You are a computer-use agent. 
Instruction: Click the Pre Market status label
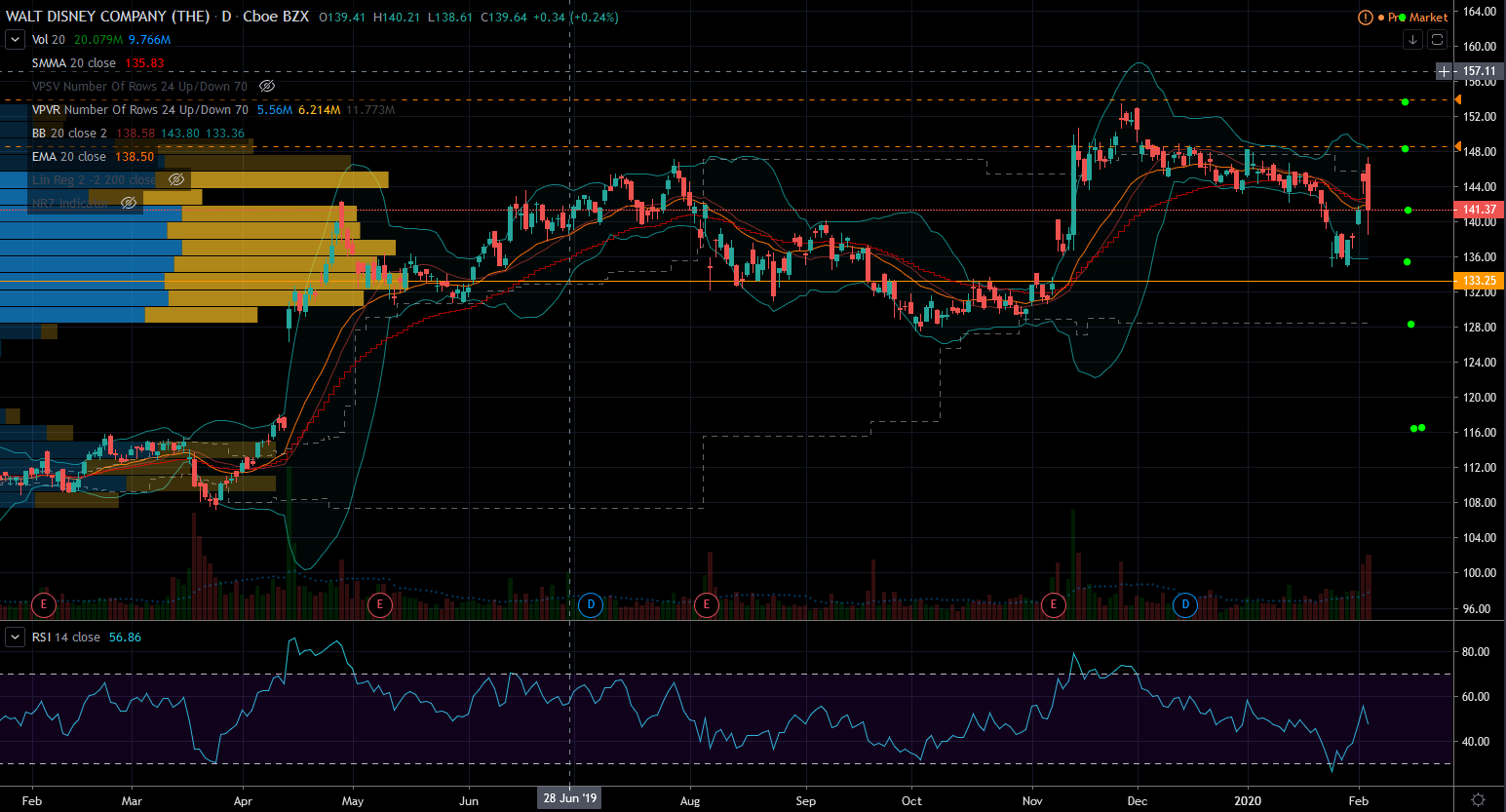tap(1418, 18)
